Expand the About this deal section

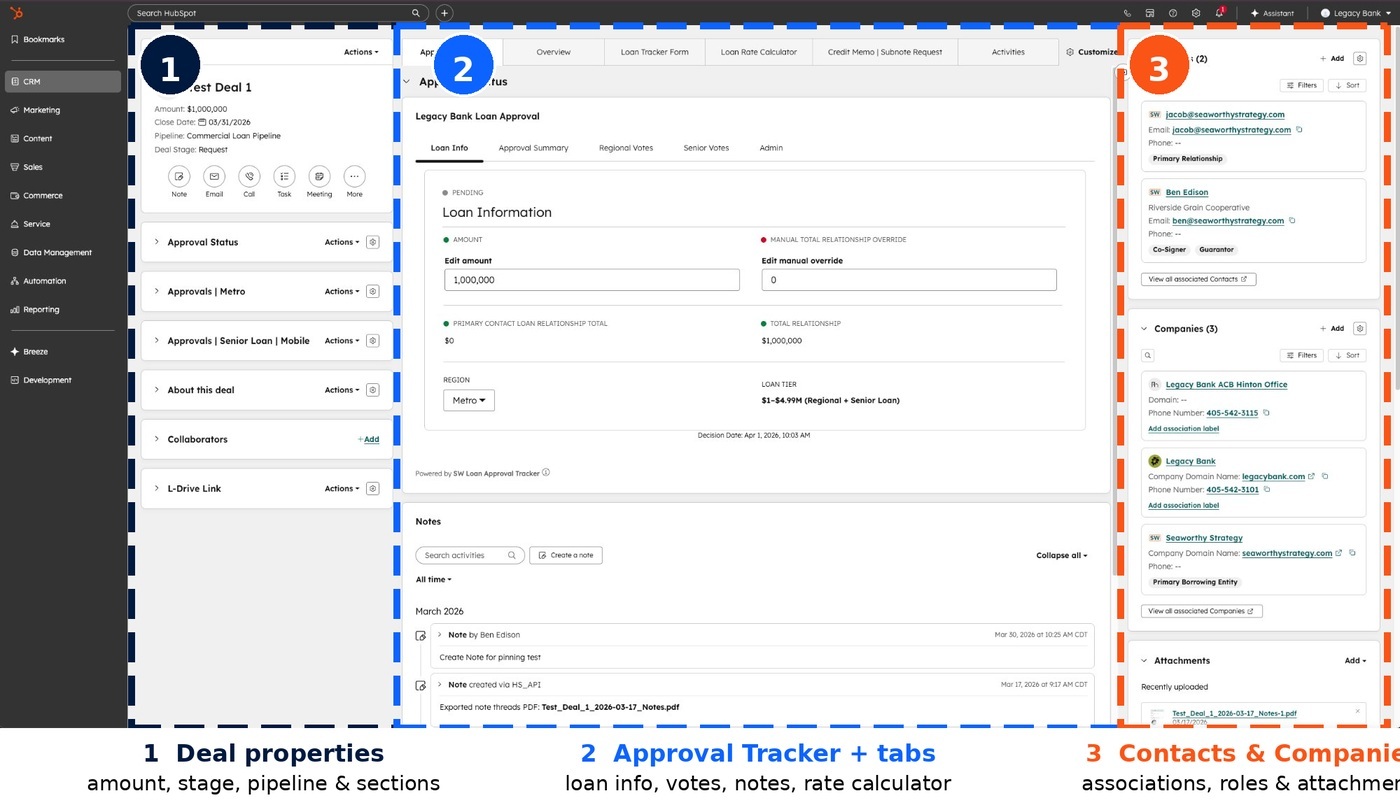pyautogui.click(x=157, y=390)
